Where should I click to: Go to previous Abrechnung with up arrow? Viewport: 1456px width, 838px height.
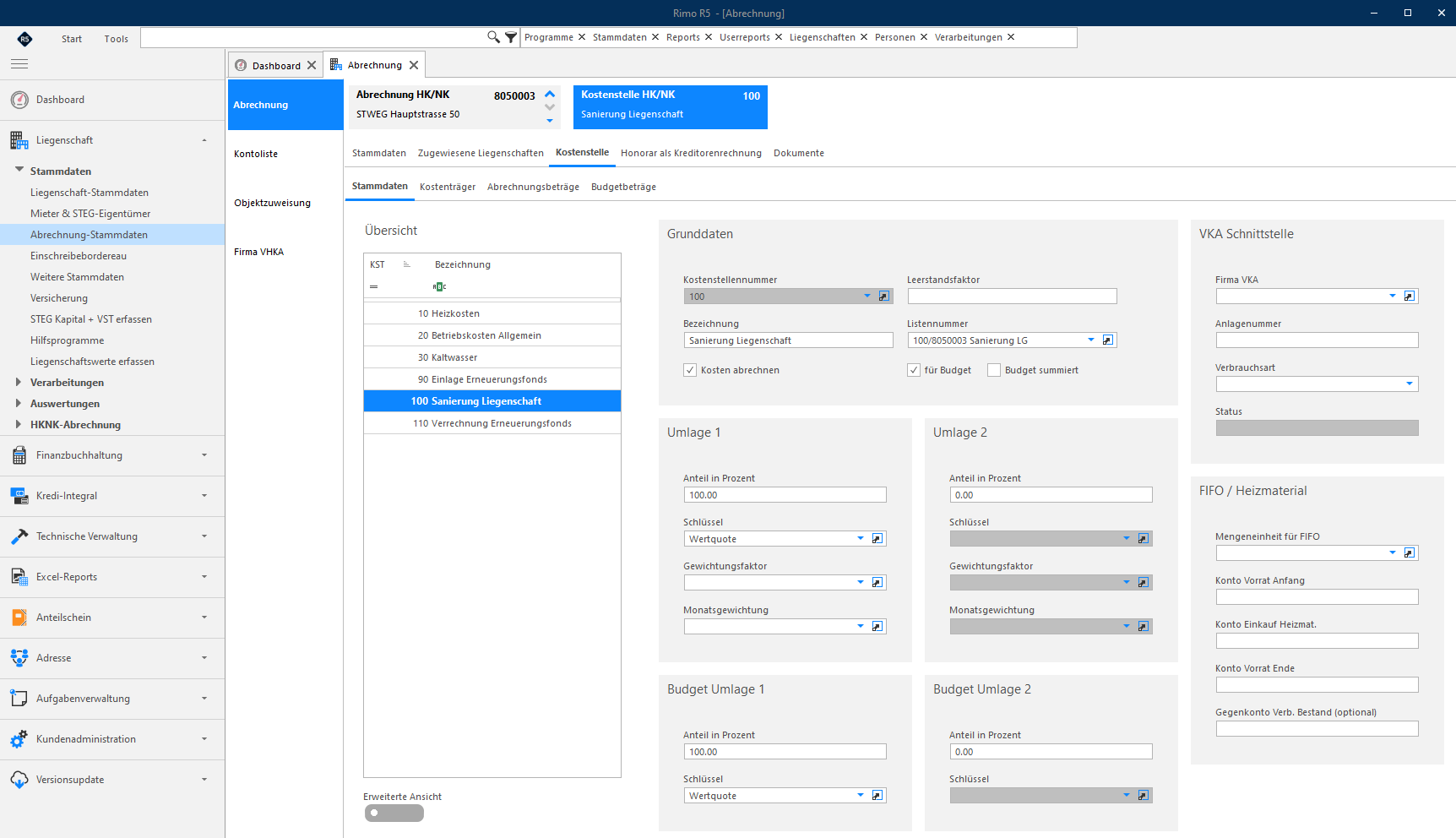[x=550, y=95]
